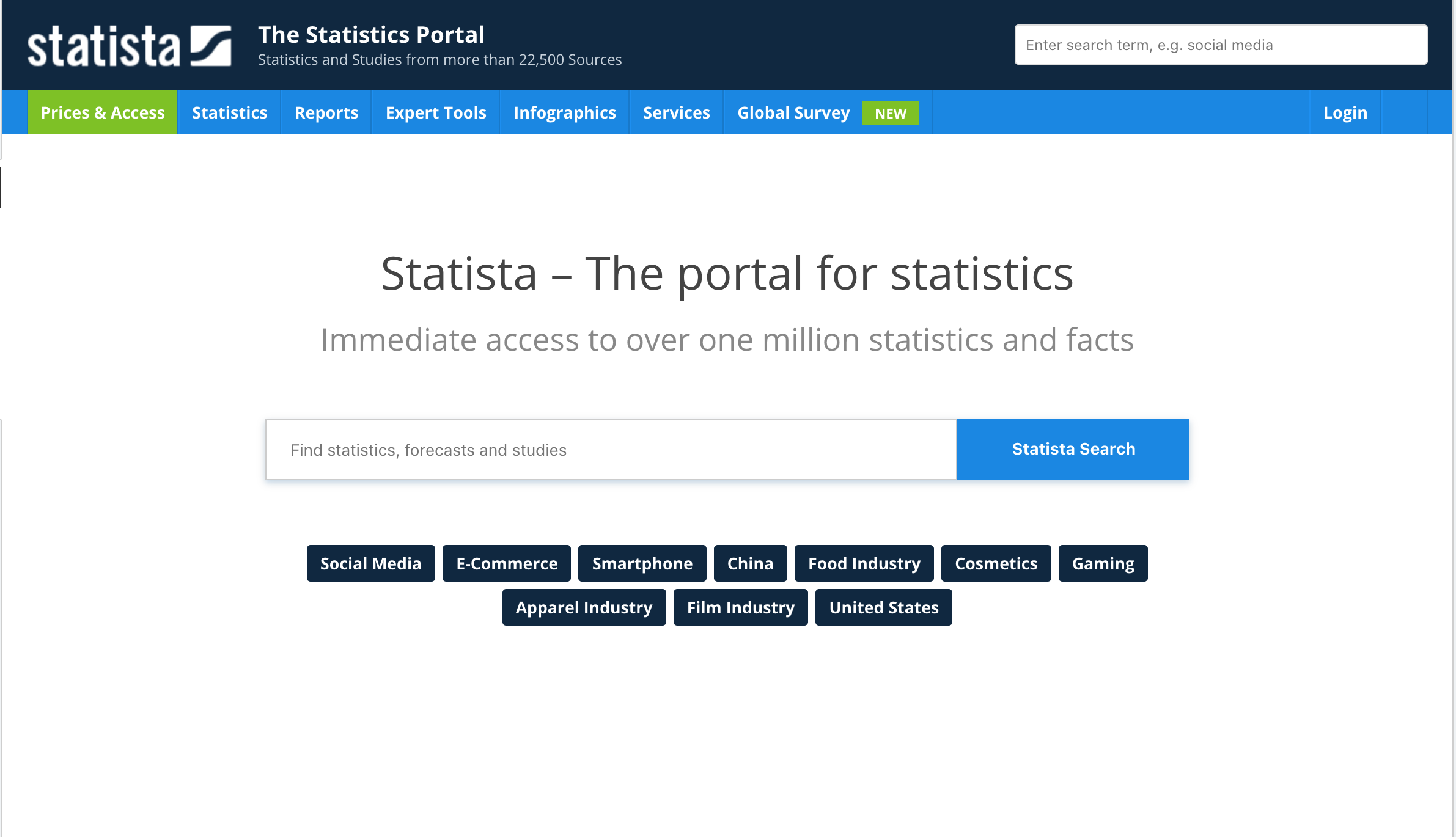This screenshot has height=837, width=1456.
Task: Click the Login link
Action: click(x=1345, y=113)
